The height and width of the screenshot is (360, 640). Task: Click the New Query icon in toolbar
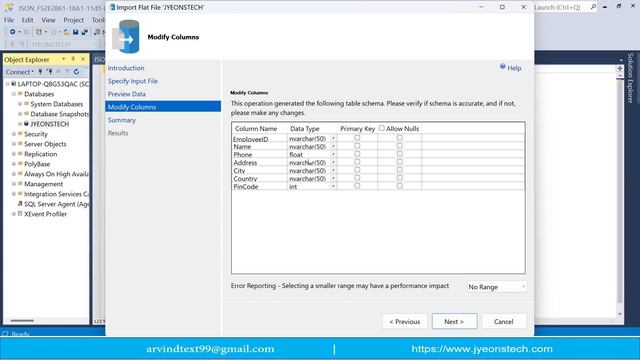[x=98, y=32]
